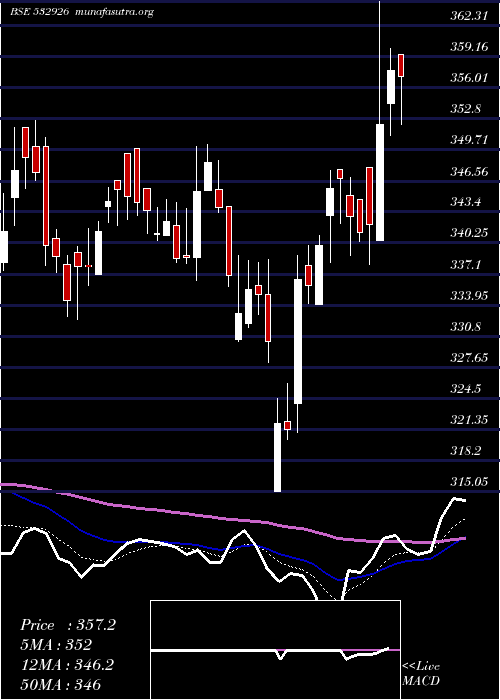Click the 343.4 price axis label
Screen dimensions: 500x700
pos(465,202)
